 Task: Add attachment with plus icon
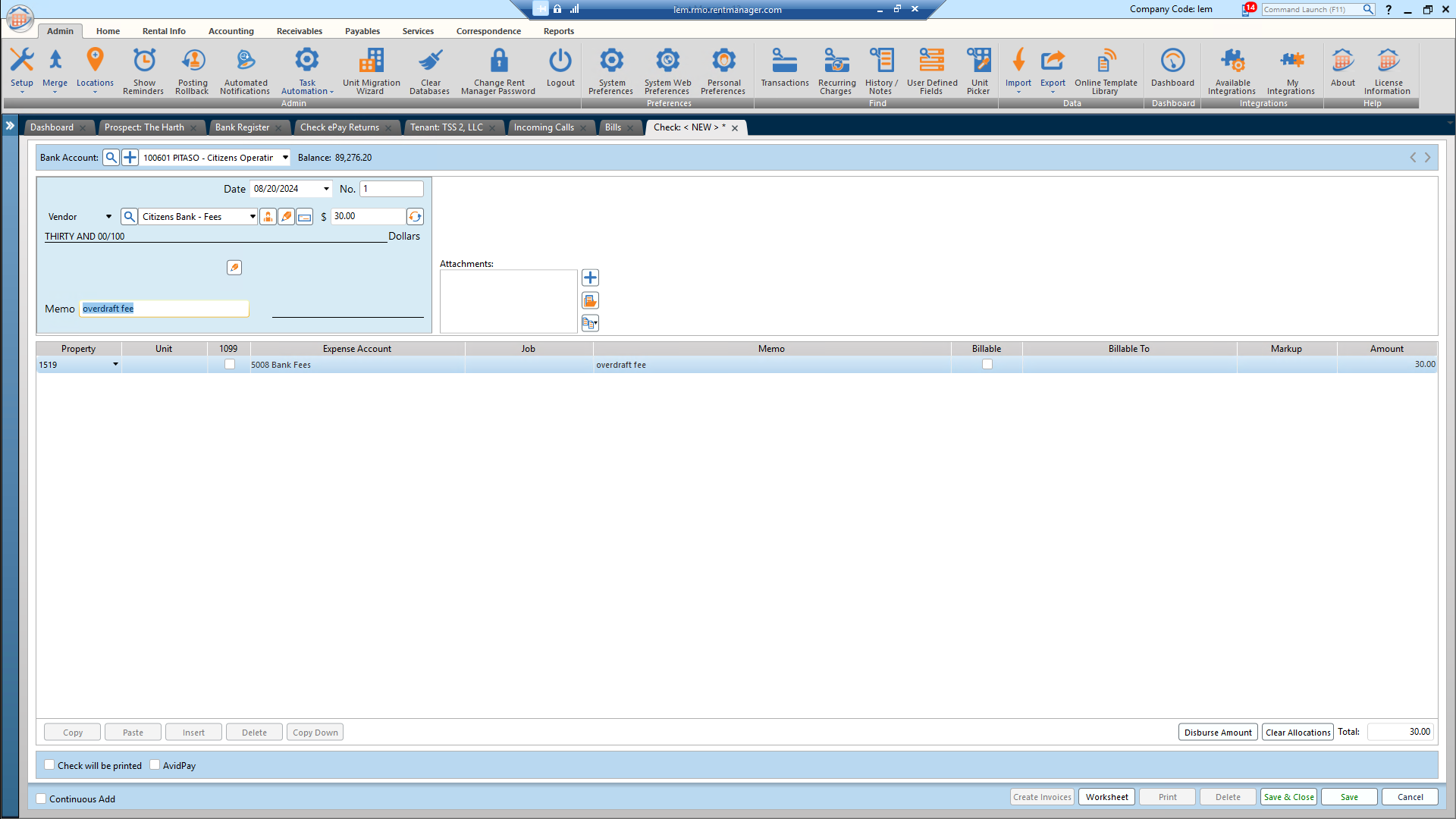click(x=590, y=278)
